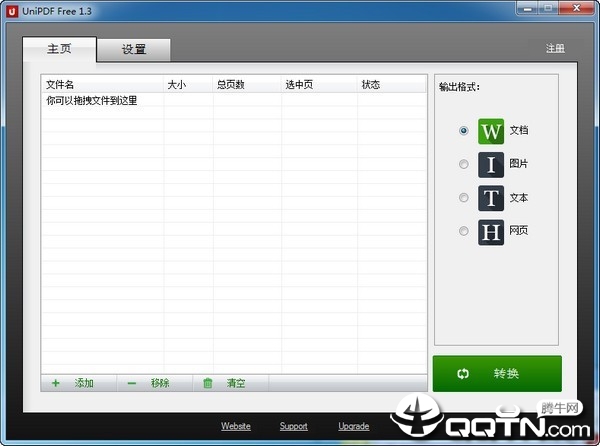The width and height of the screenshot is (600, 446).
Task: Switch to the 主页 tab
Action: click(x=59, y=49)
